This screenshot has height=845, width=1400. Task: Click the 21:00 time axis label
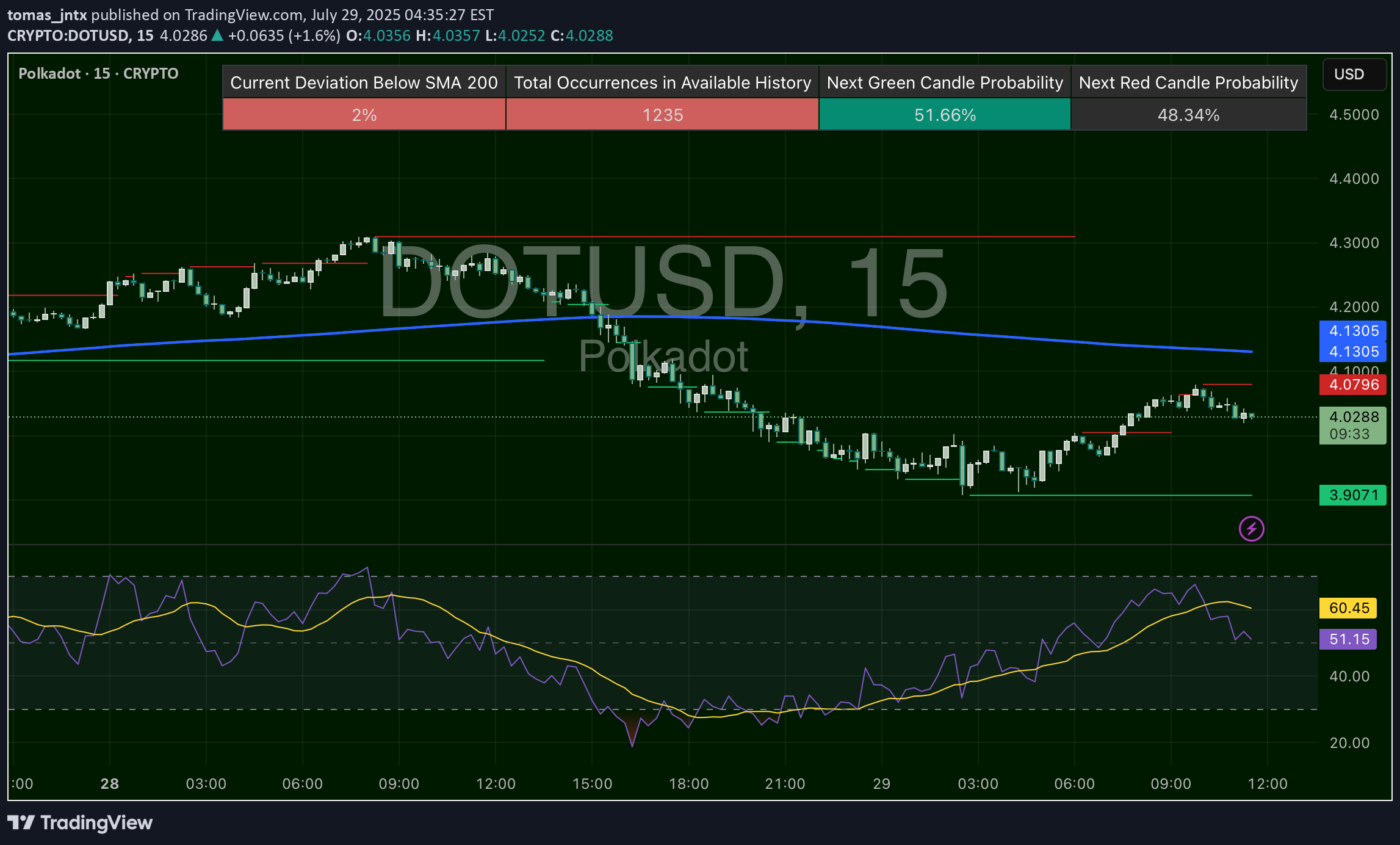(785, 783)
